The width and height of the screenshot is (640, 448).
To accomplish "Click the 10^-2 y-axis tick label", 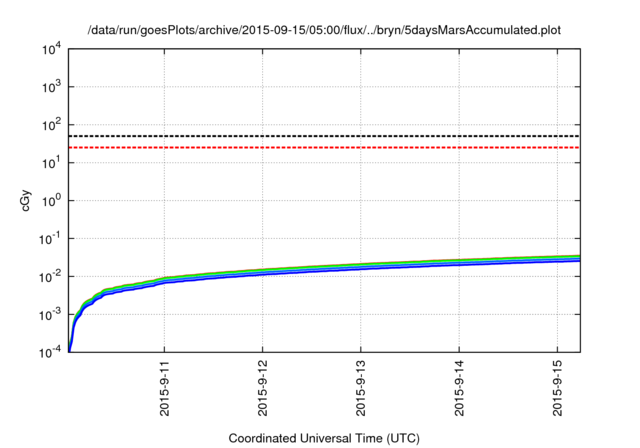I will point(51,277).
